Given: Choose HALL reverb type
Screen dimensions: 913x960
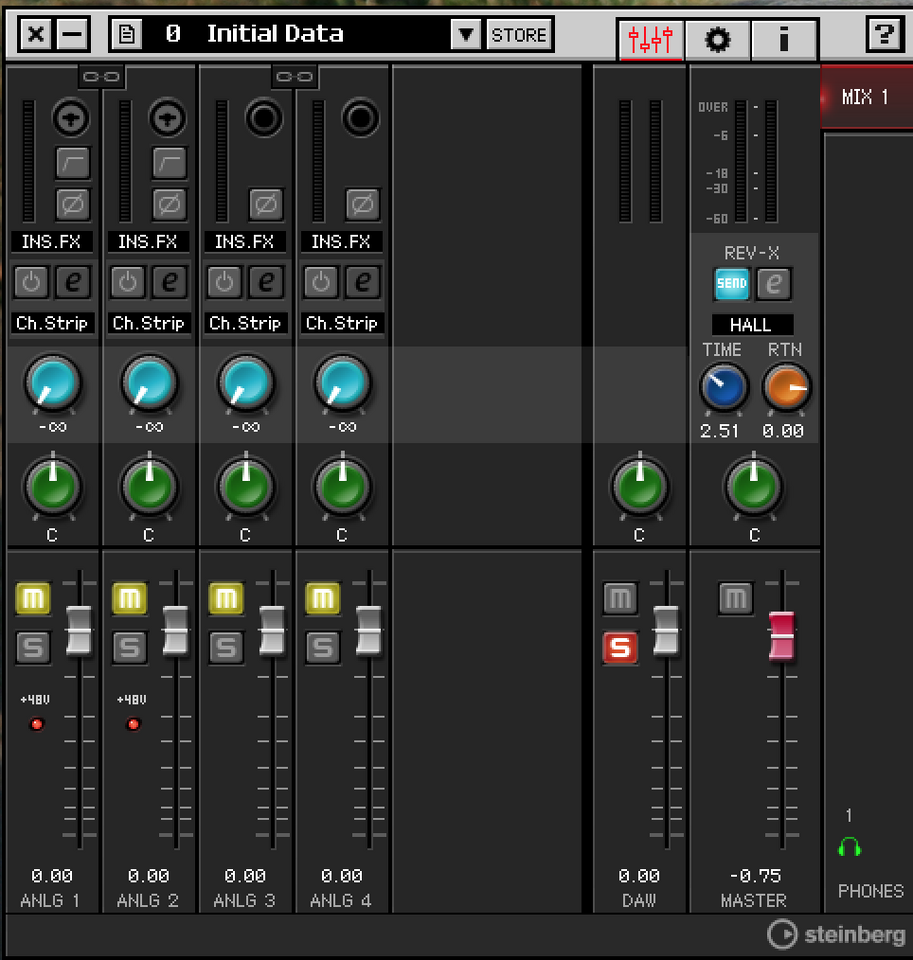Looking at the screenshot, I should pos(752,324).
